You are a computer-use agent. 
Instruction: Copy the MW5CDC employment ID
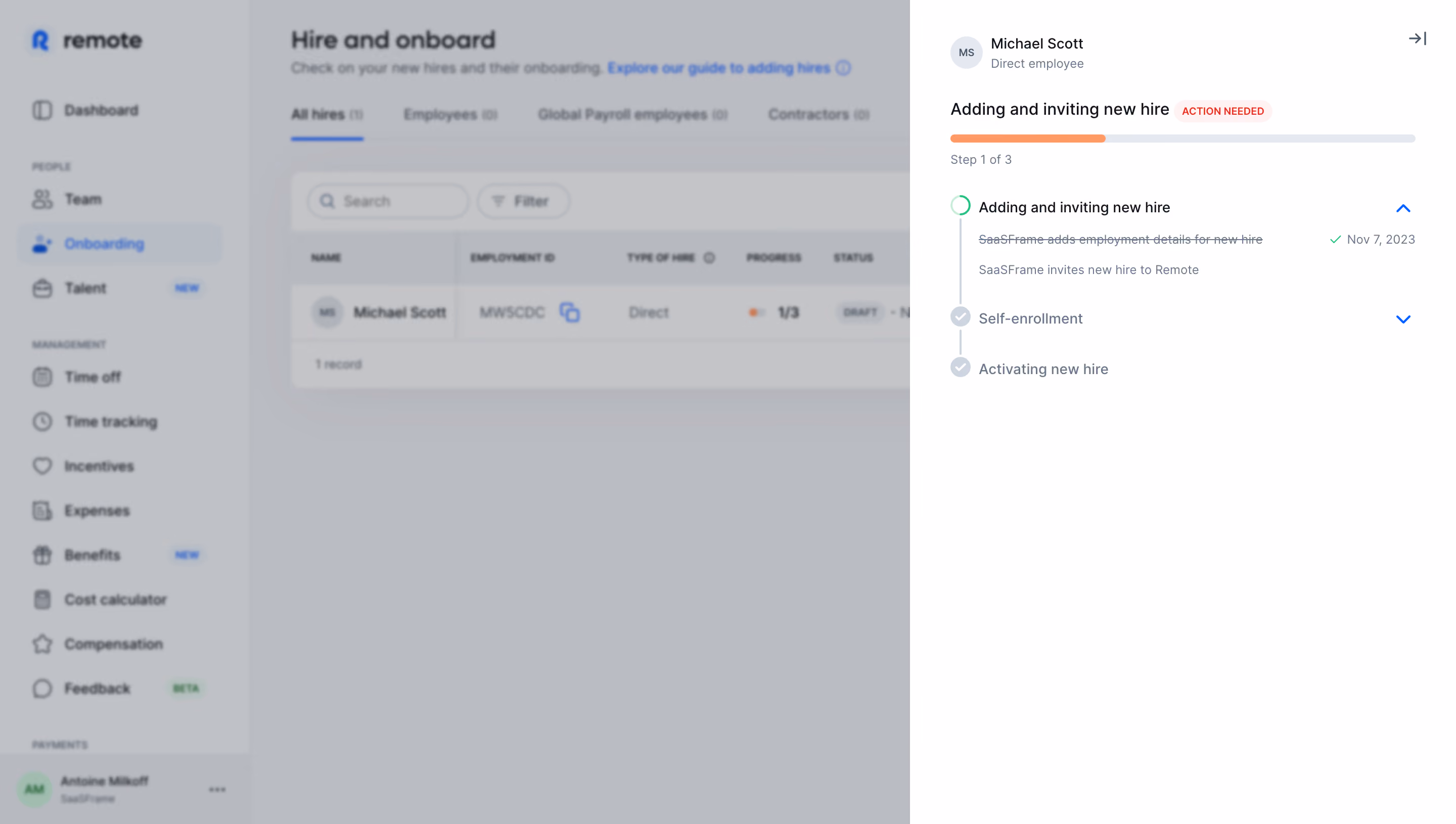(x=569, y=312)
